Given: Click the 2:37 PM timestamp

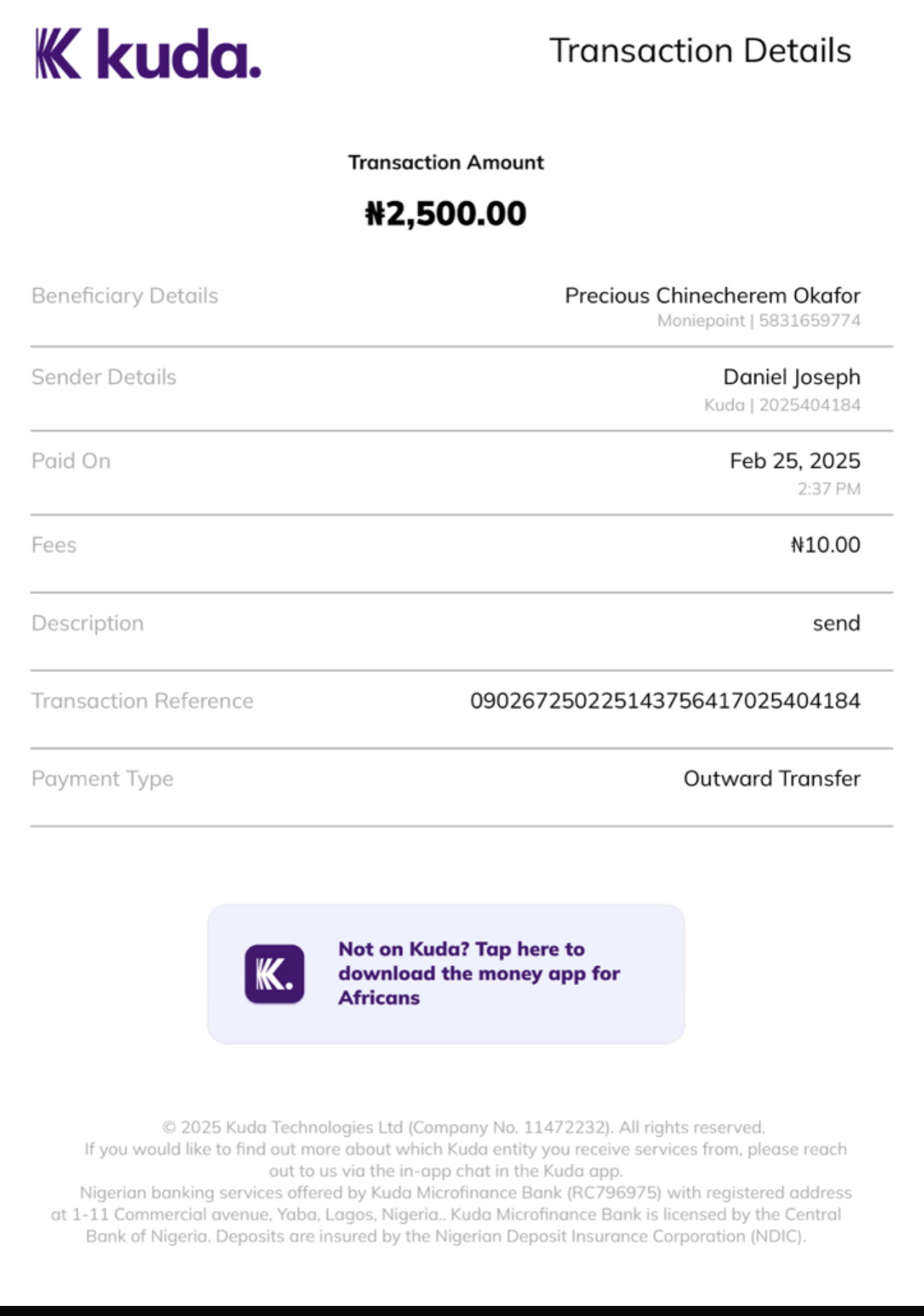Looking at the screenshot, I should 828,490.
